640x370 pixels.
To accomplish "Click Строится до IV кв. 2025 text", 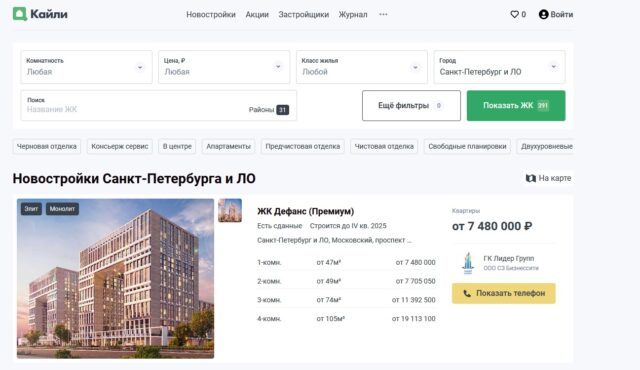I will (348, 226).
